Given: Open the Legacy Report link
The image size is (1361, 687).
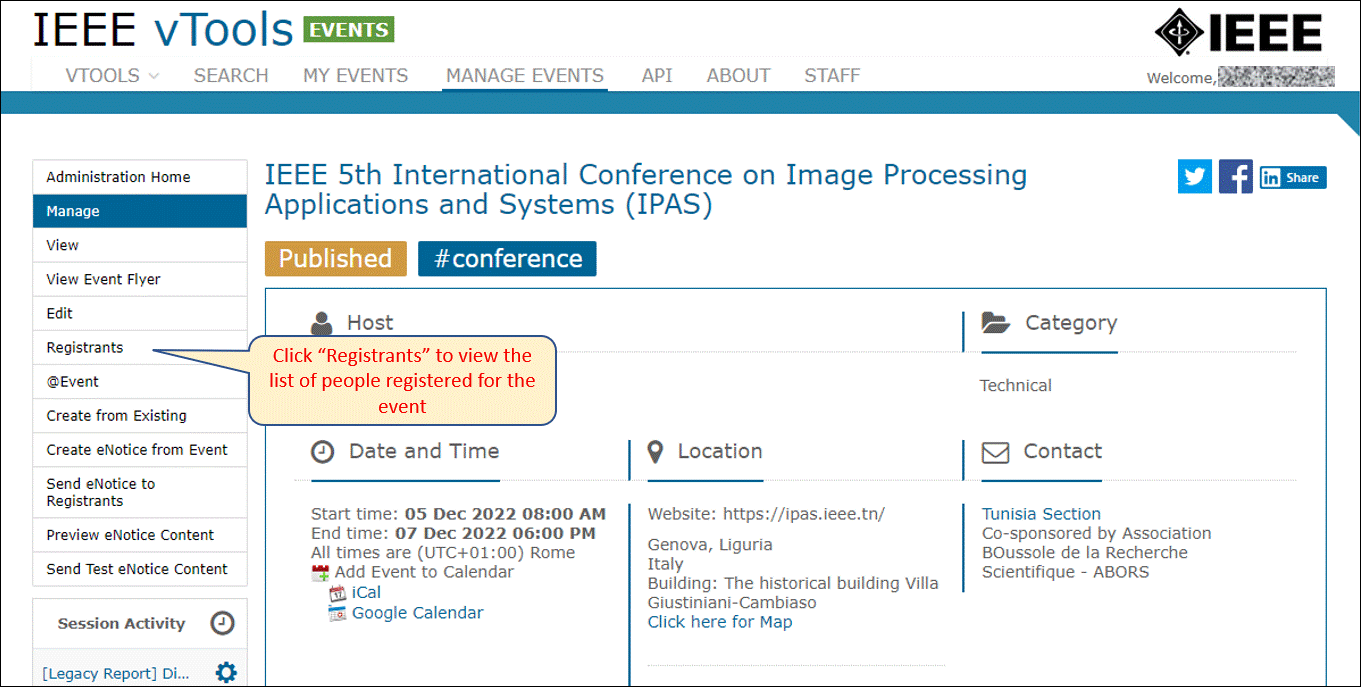Looking at the screenshot, I should click(x=116, y=674).
